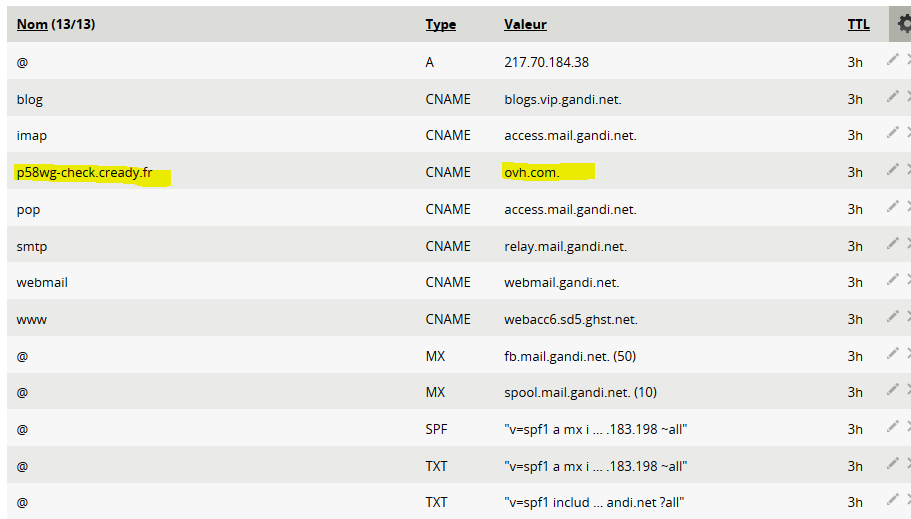The height and width of the screenshot is (519, 911).
Task: Edit the imap CNAME record
Action: [893, 134]
